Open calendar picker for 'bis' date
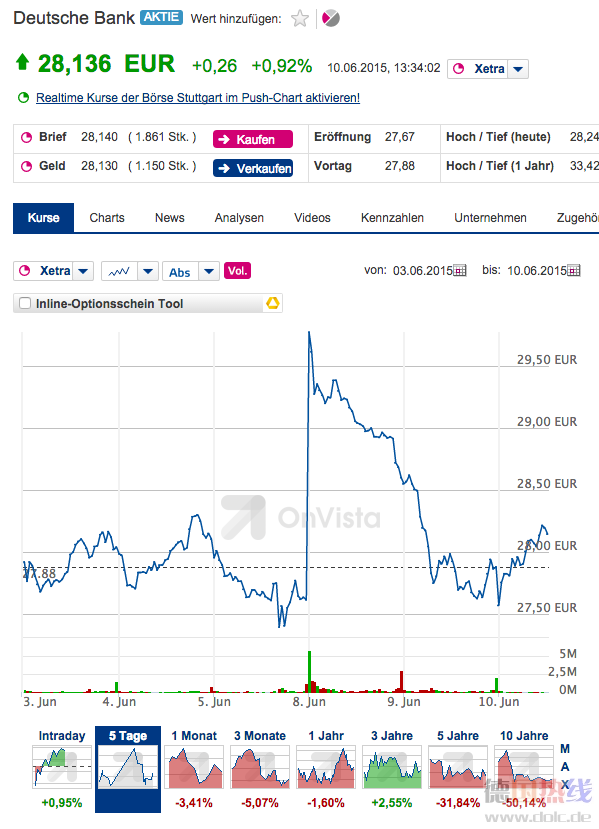 pyautogui.click(x=574, y=271)
